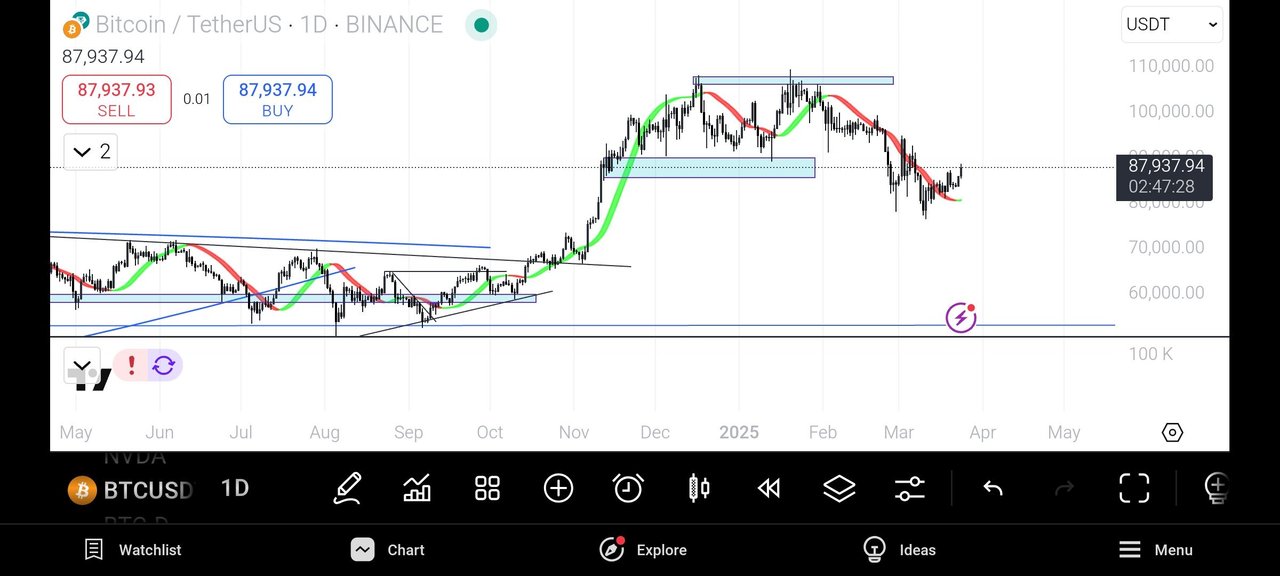The width and height of the screenshot is (1280, 576).
Task: Tap the red SELL 87,937.93 button
Action: [x=117, y=99]
